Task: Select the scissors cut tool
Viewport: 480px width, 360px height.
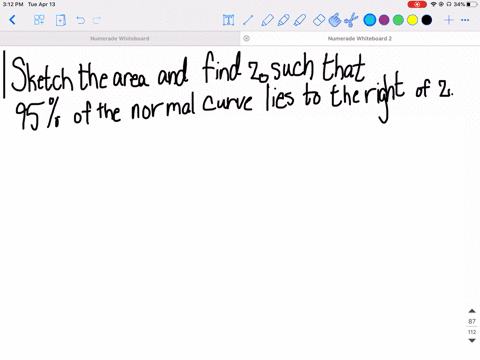Action: (351, 20)
